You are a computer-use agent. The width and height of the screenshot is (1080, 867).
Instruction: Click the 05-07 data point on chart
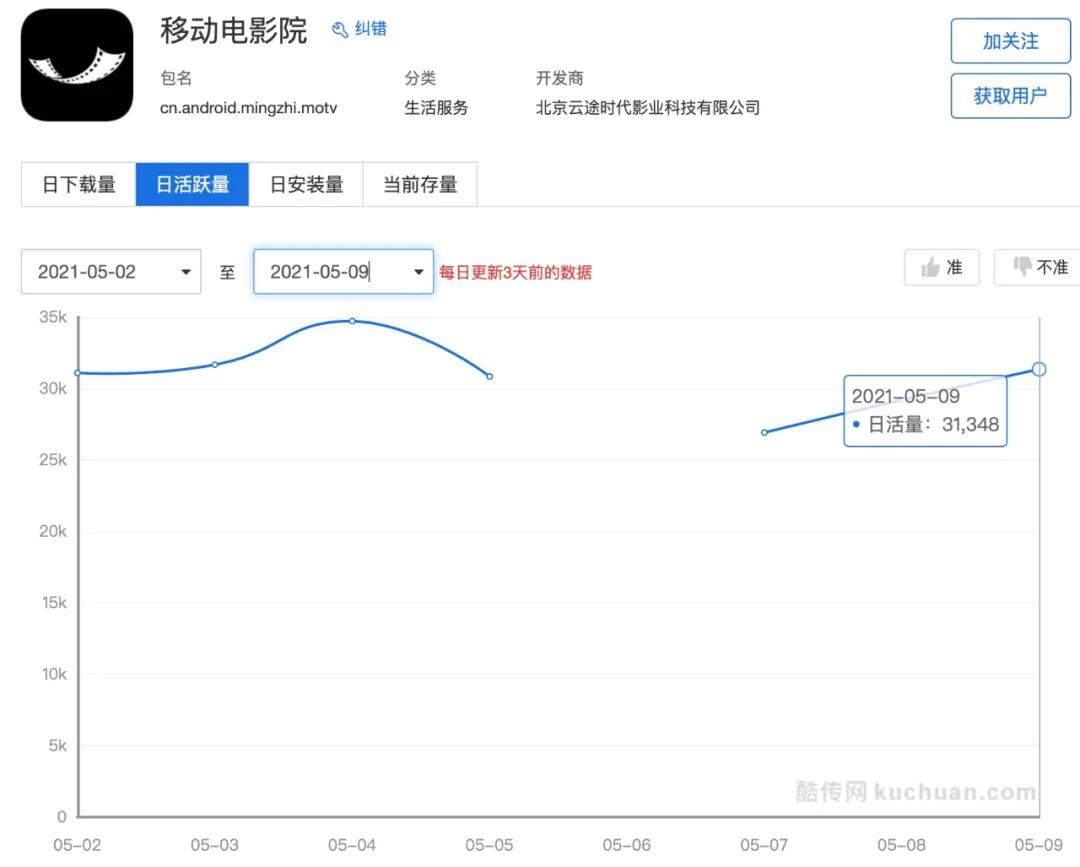764,432
